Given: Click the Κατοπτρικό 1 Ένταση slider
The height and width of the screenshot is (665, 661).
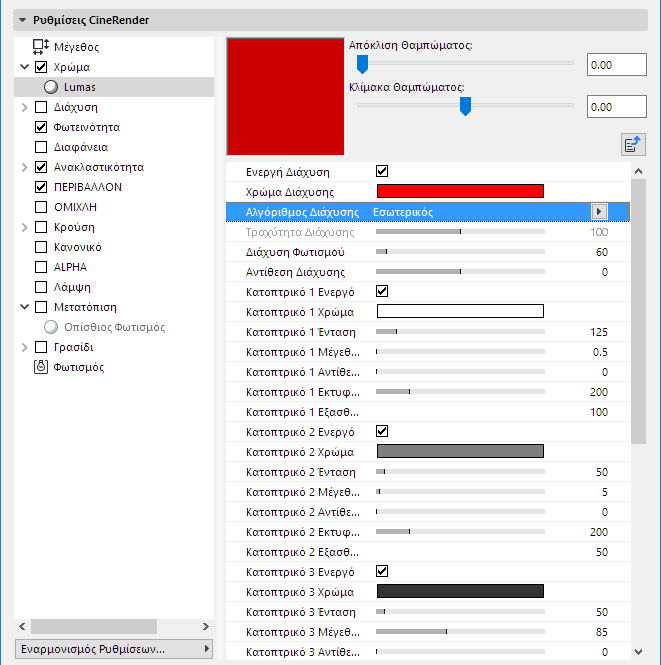Looking at the screenshot, I should tap(460, 332).
